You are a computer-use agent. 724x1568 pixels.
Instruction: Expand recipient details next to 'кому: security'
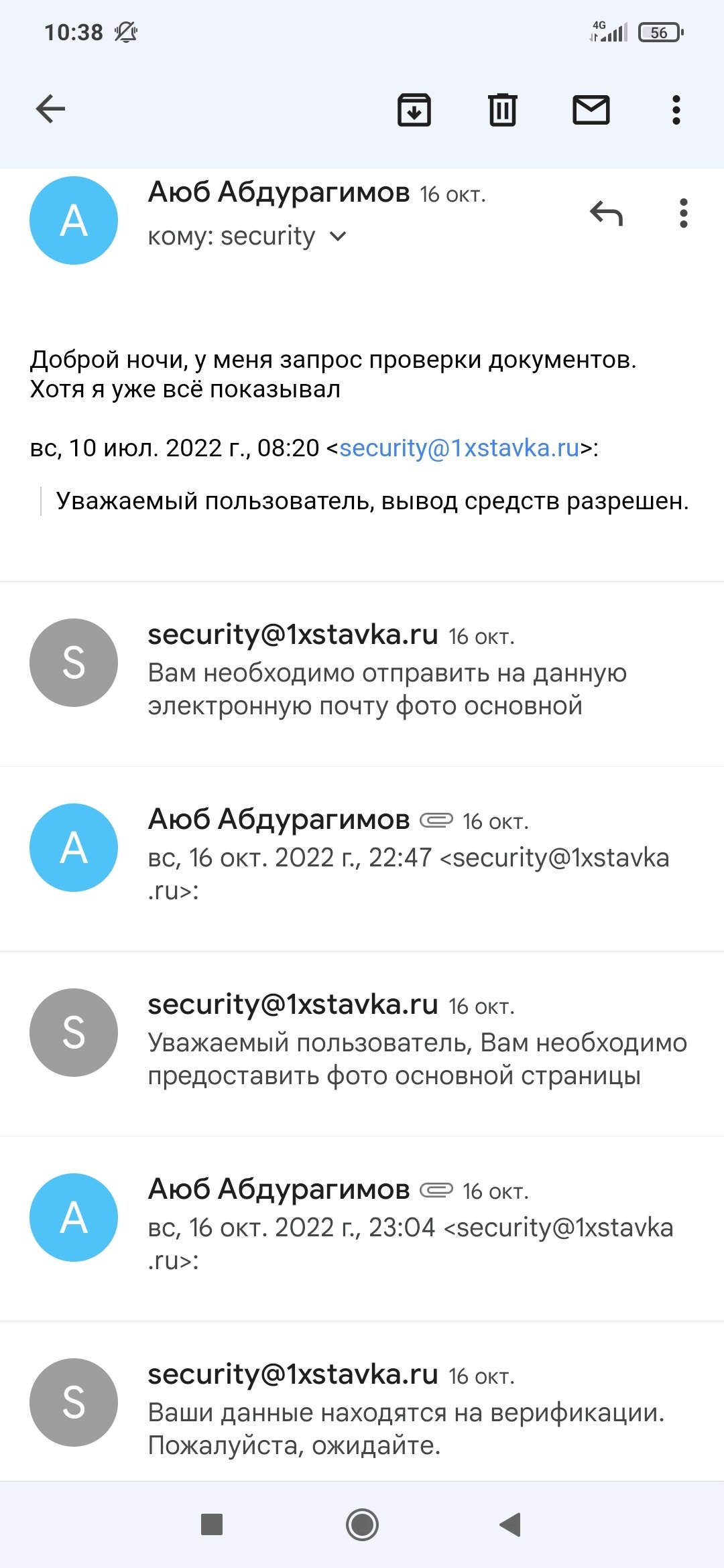point(339,237)
